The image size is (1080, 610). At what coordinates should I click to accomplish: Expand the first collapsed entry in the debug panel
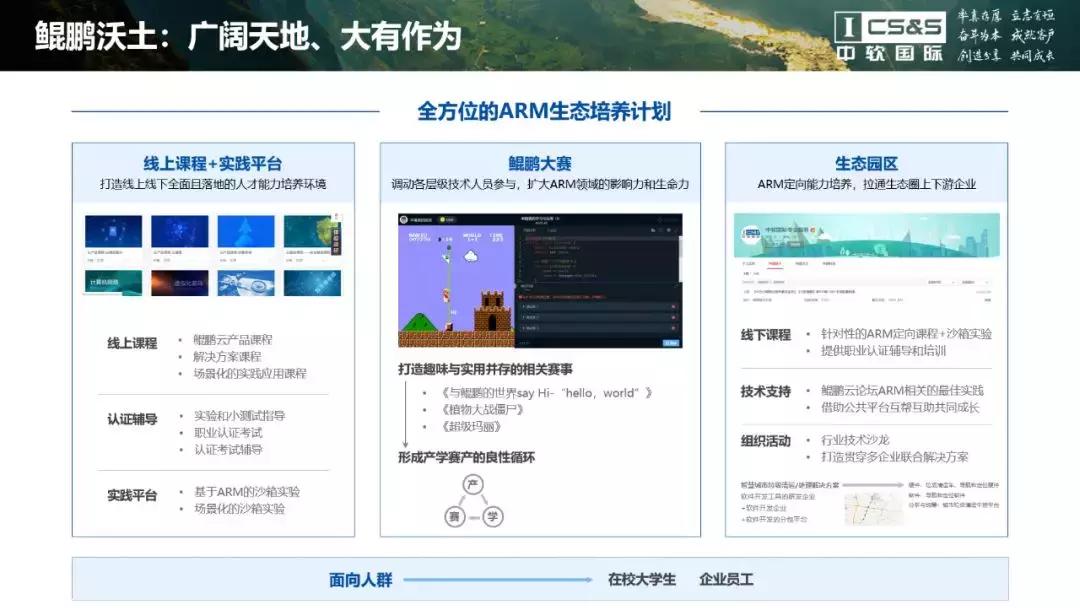(523, 306)
